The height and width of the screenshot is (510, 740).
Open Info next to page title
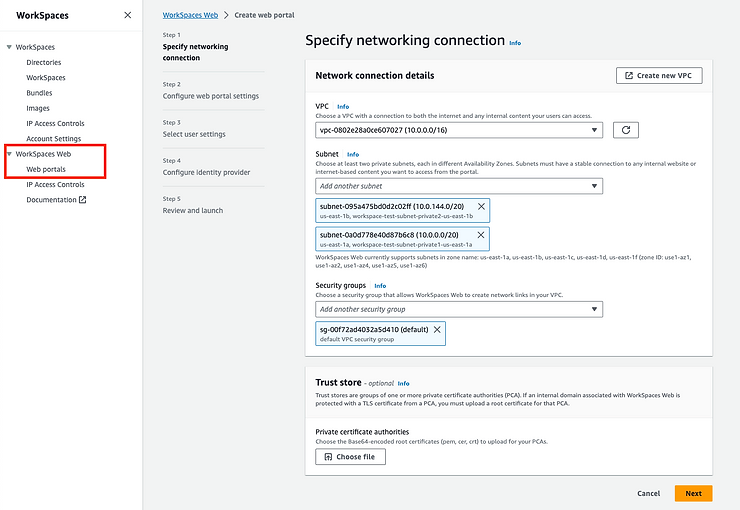point(515,43)
